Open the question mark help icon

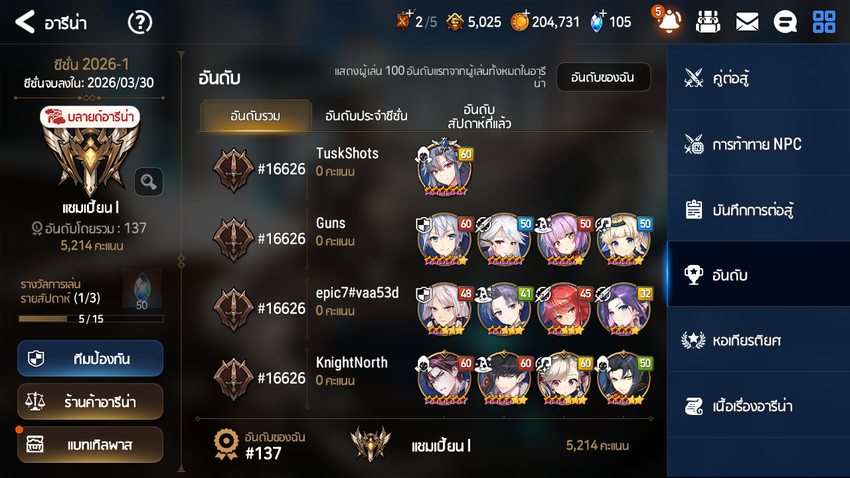[x=140, y=22]
